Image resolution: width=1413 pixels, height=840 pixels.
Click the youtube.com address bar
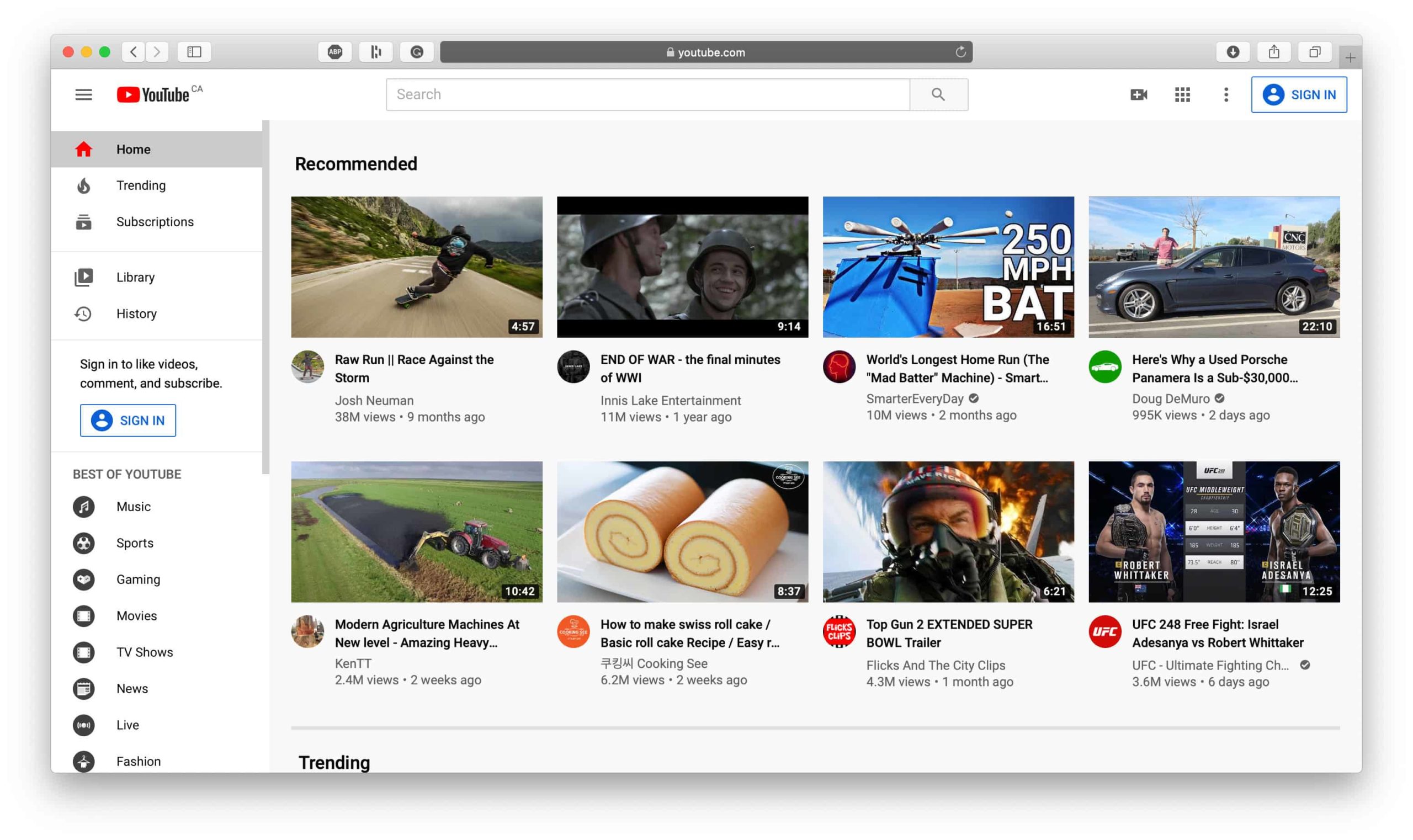tap(706, 52)
